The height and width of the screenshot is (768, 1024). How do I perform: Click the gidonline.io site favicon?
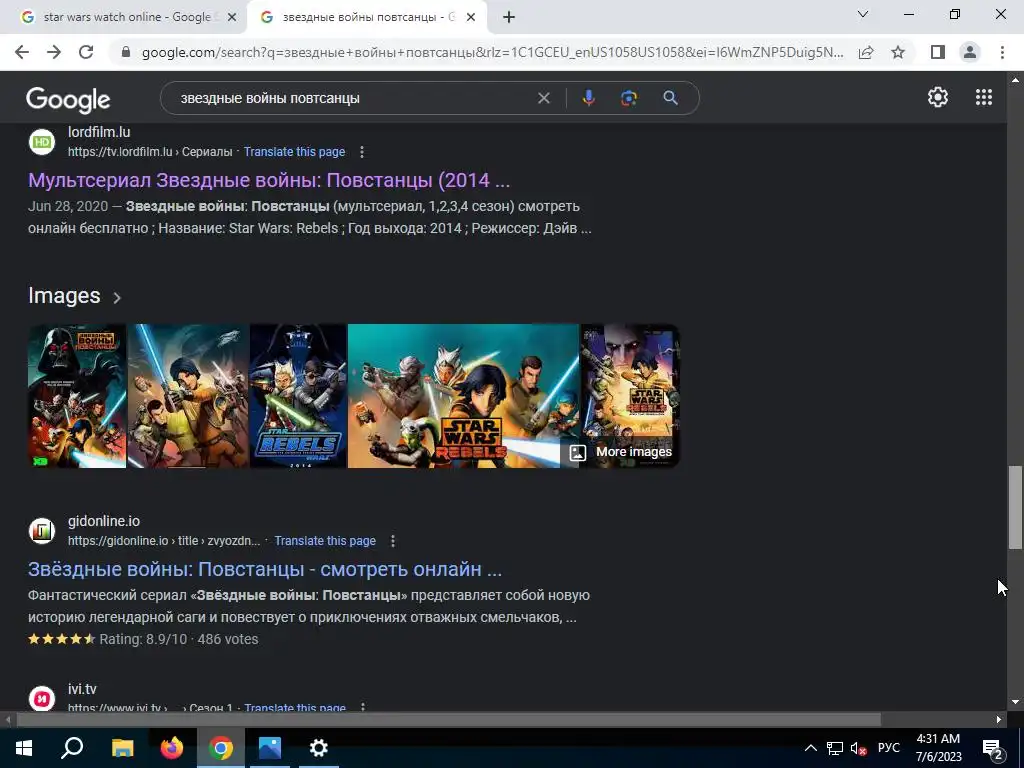click(x=42, y=531)
